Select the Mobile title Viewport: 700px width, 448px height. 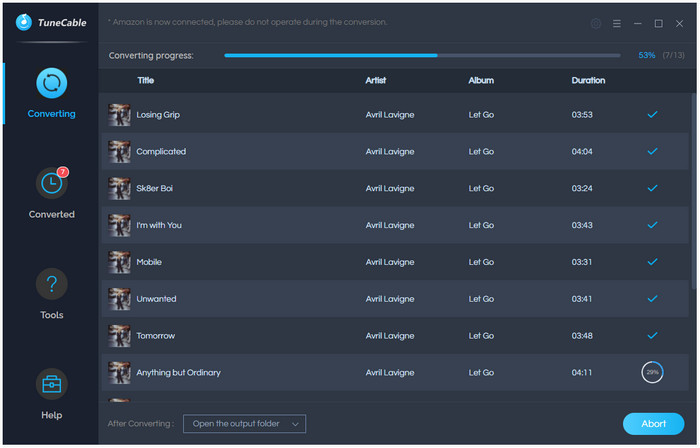pos(149,262)
